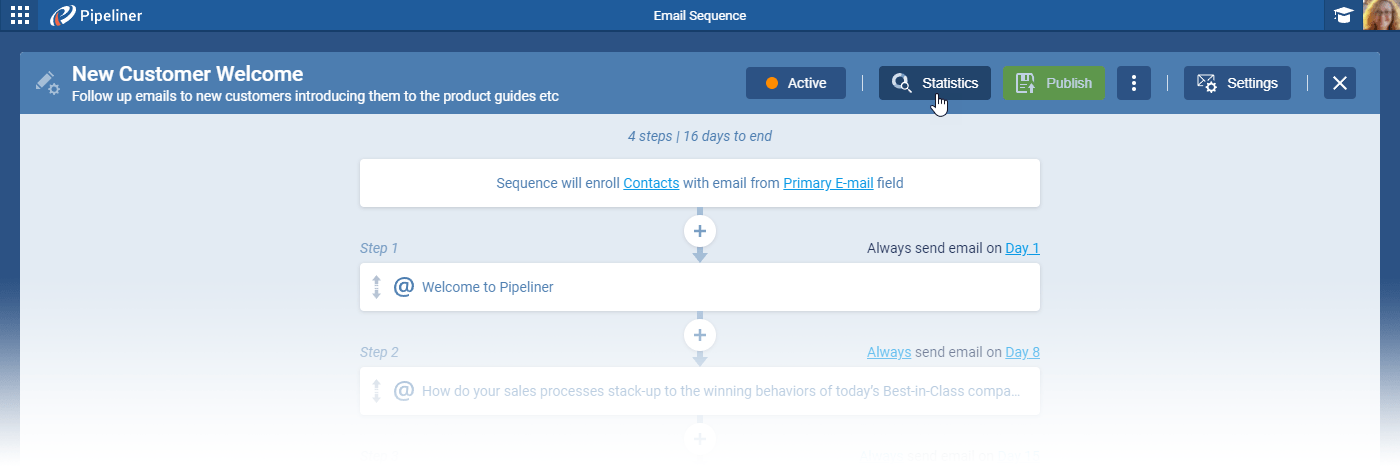The height and width of the screenshot is (466, 1400).
Task: Add a step before Step 1
Action: pyautogui.click(x=700, y=231)
